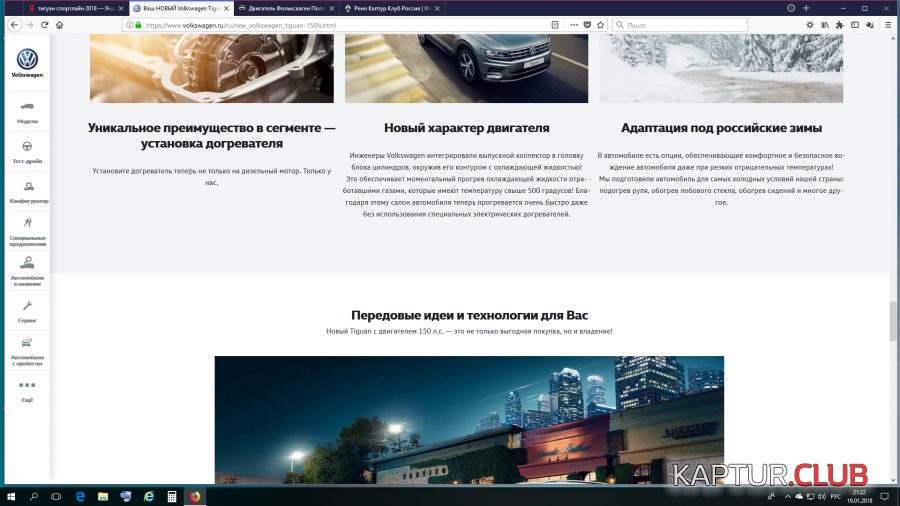Image resolution: width=900 pixels, height=506 pixels.
Task: Click the vertical page scrollbar thumb
Action: [x=893, y=321]
